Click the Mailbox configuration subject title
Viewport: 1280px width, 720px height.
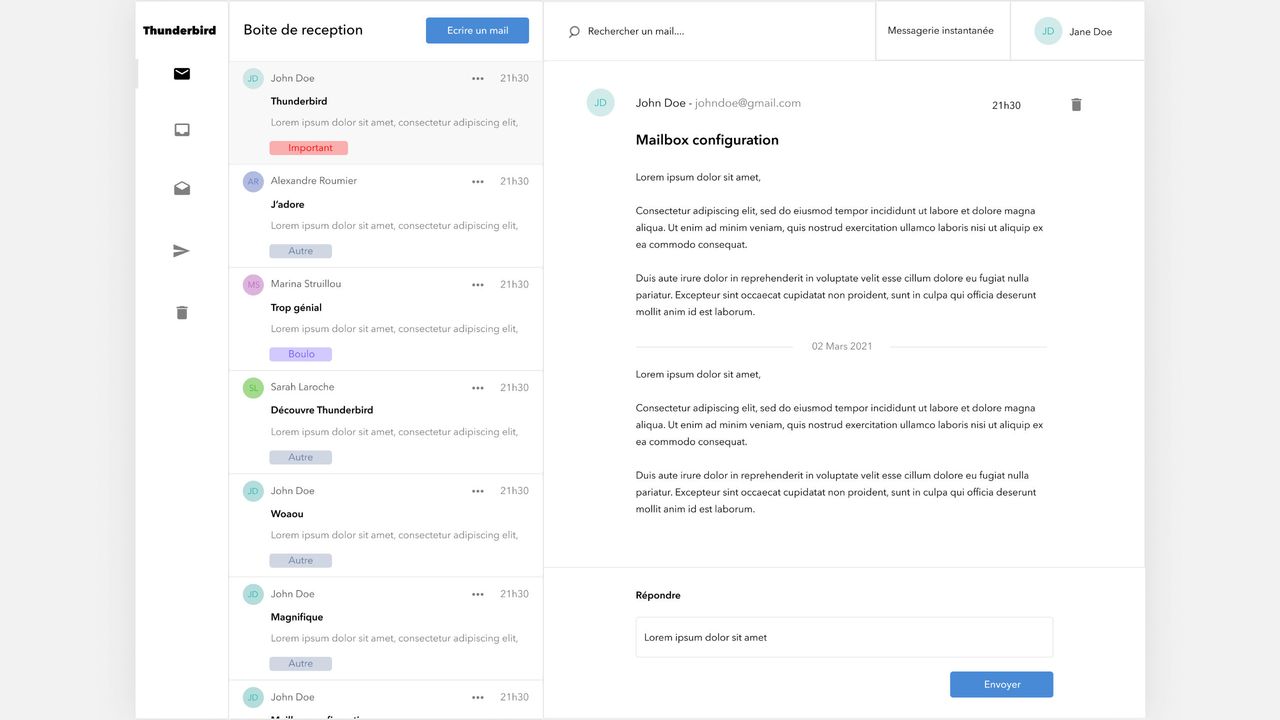707,140
